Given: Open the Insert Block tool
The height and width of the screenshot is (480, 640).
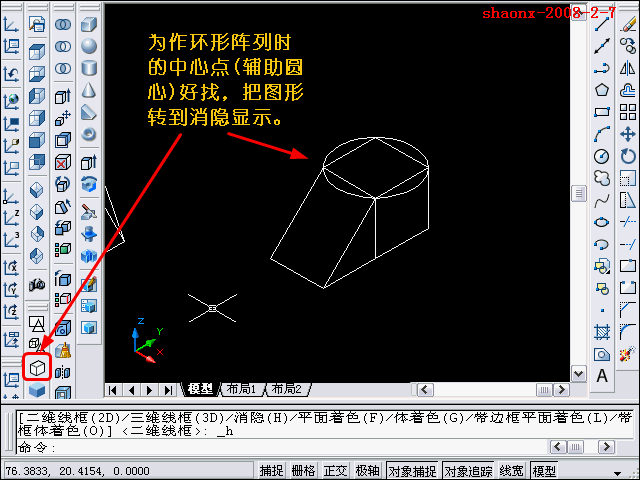Looking at the screenshot, I should 602,267.
